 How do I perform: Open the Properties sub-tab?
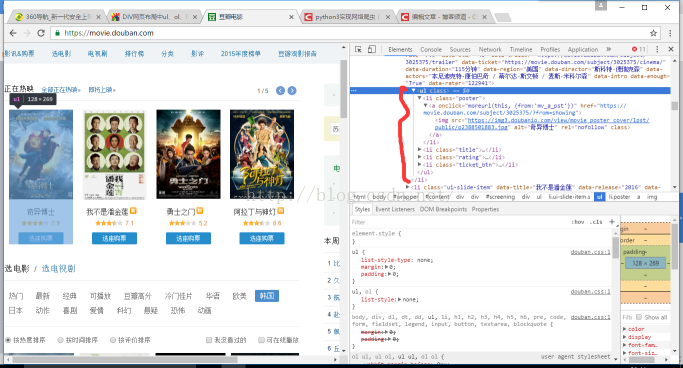click(485, 209)
